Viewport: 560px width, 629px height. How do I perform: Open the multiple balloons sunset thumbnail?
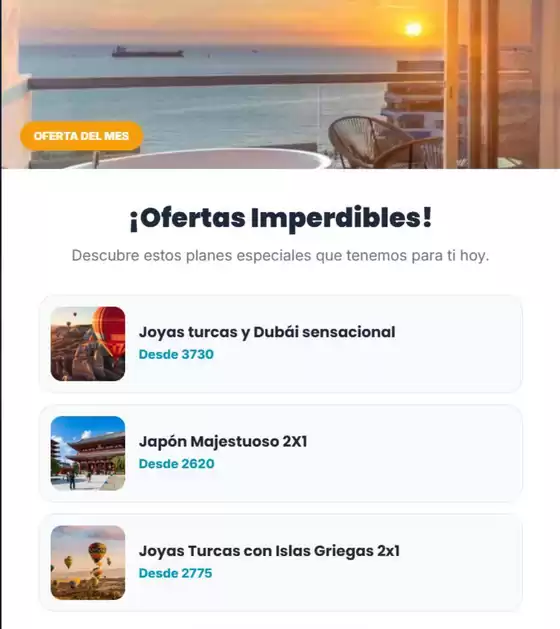tap(88, 563)
